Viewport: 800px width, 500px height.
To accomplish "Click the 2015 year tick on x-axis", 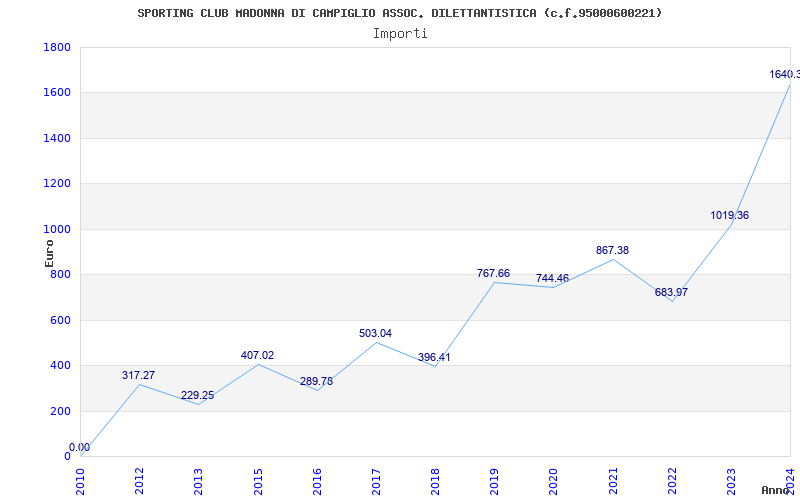I will point(258,477).
